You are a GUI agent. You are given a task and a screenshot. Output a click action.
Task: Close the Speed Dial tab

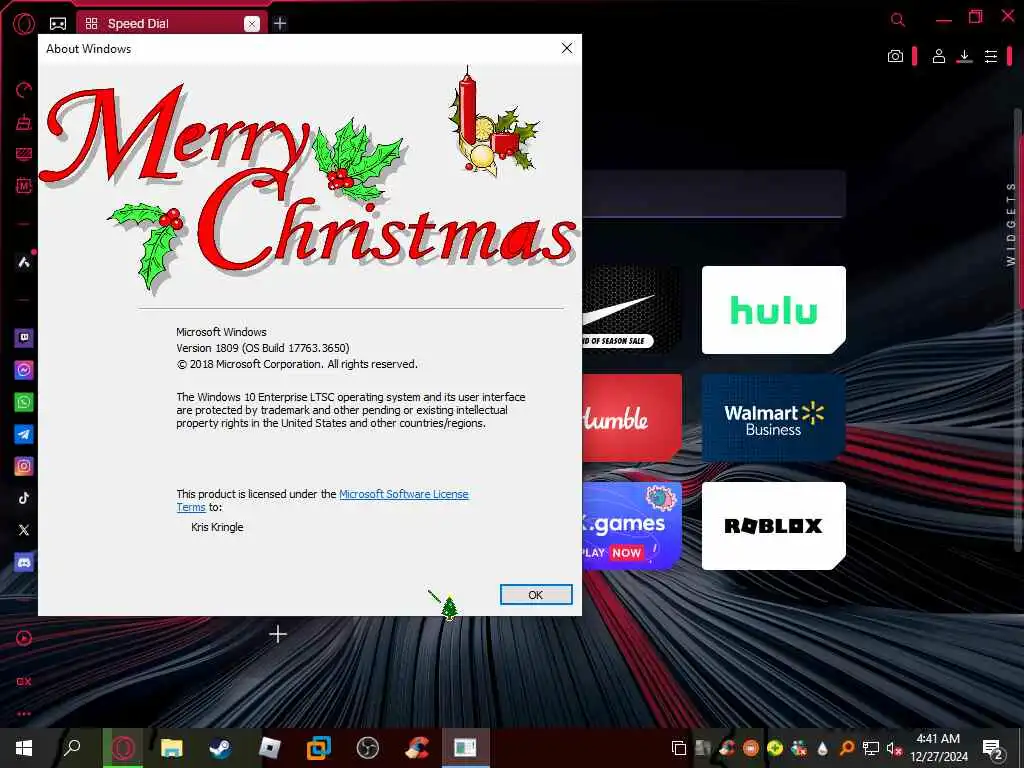(x=251, y=24)
